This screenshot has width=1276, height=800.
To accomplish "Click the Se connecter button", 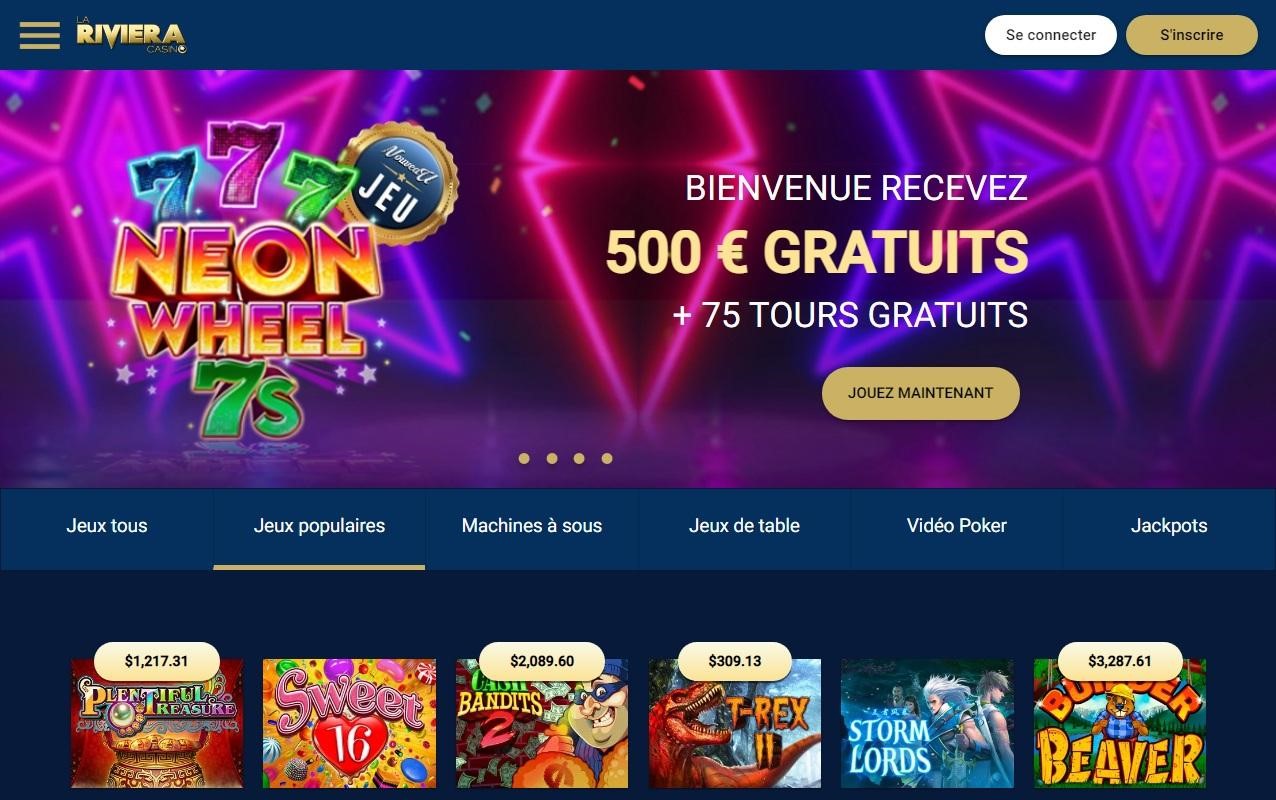I will (x=1051, y=35).
